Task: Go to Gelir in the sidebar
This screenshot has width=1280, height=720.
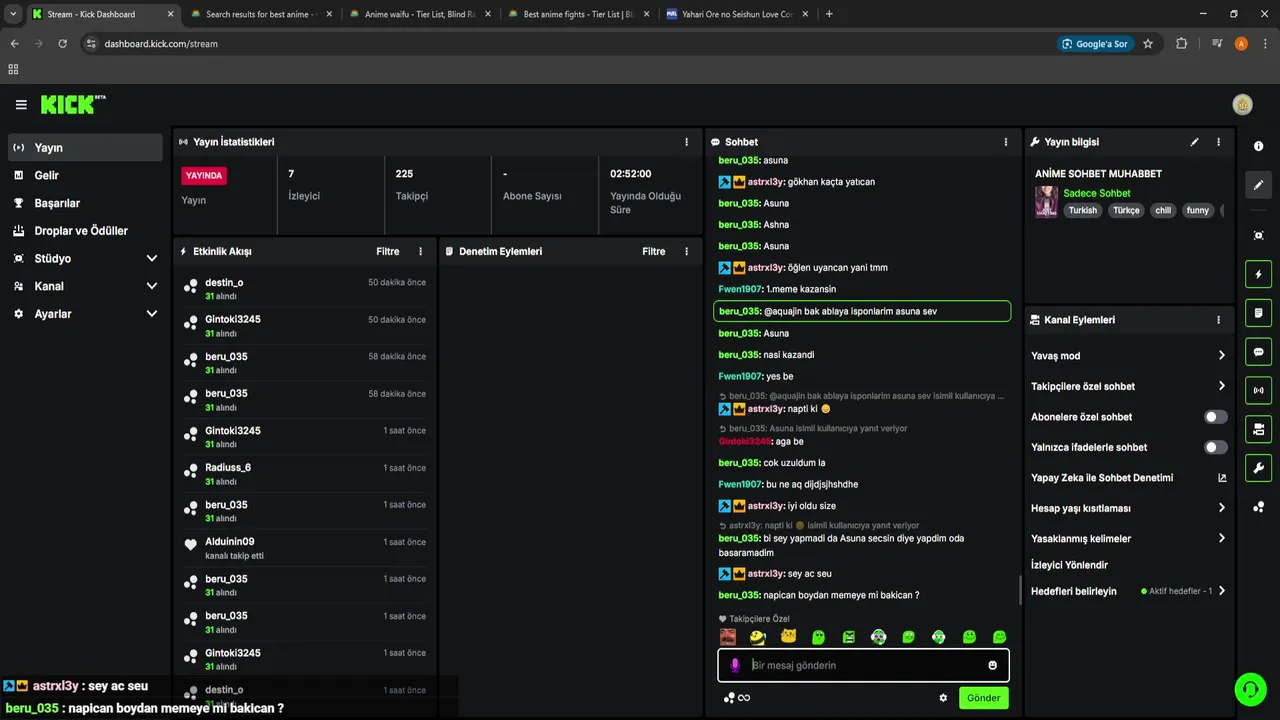Action: (85, 175)
